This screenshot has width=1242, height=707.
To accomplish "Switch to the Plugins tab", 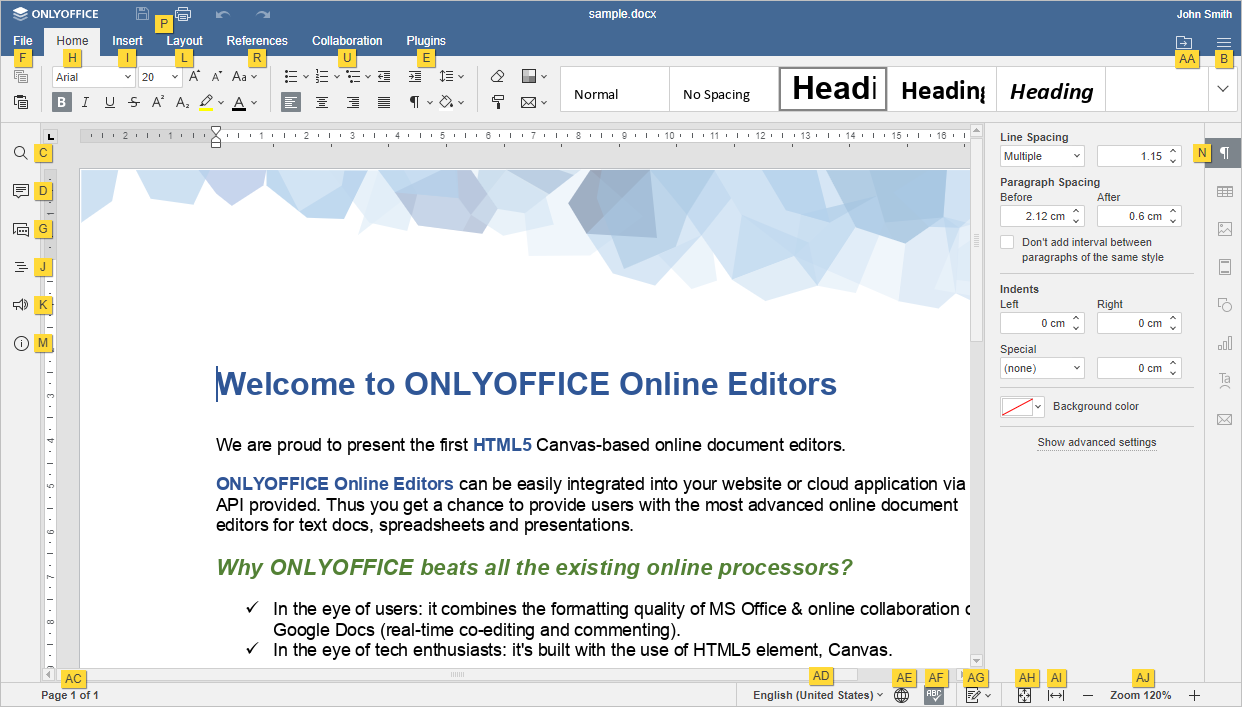I will (x=426, y=41).
